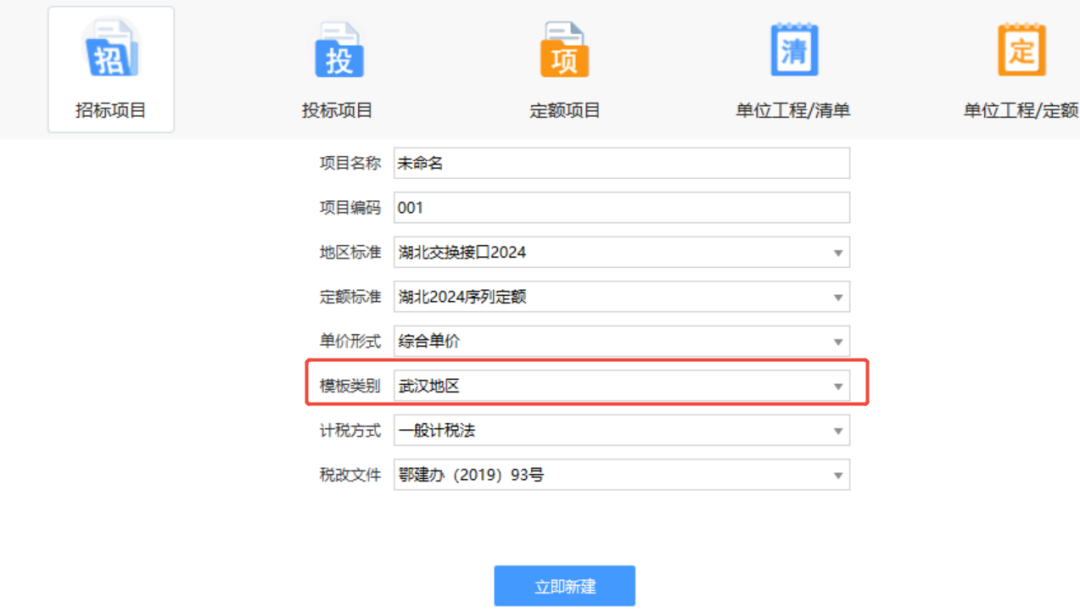The image size is (1080, 613).
Task: Expand the 定额标准 dropdown arrow
Action: 838,296
